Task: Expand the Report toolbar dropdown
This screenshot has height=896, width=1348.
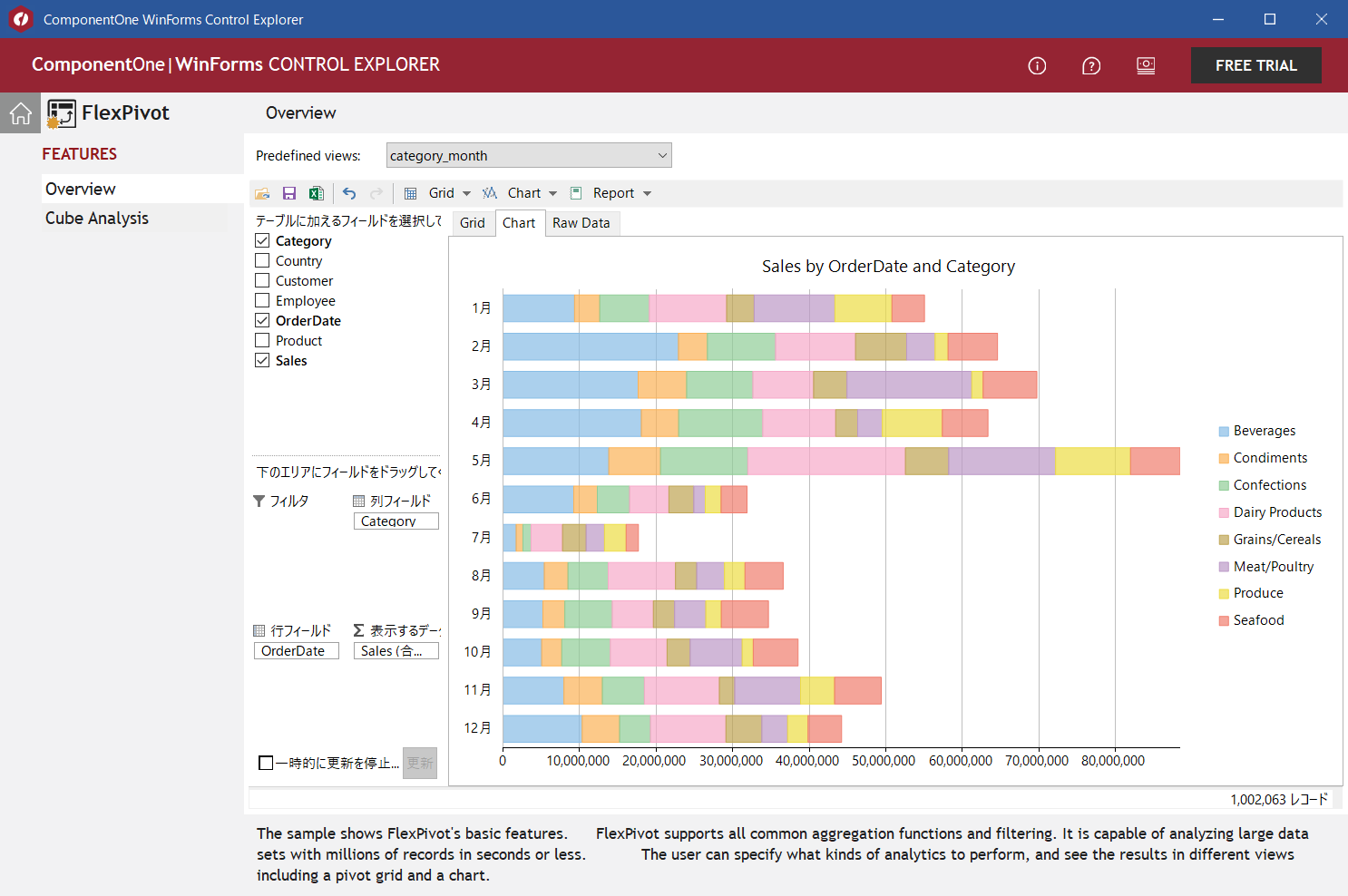Action: pyautogui.click(x=647, y=193)
